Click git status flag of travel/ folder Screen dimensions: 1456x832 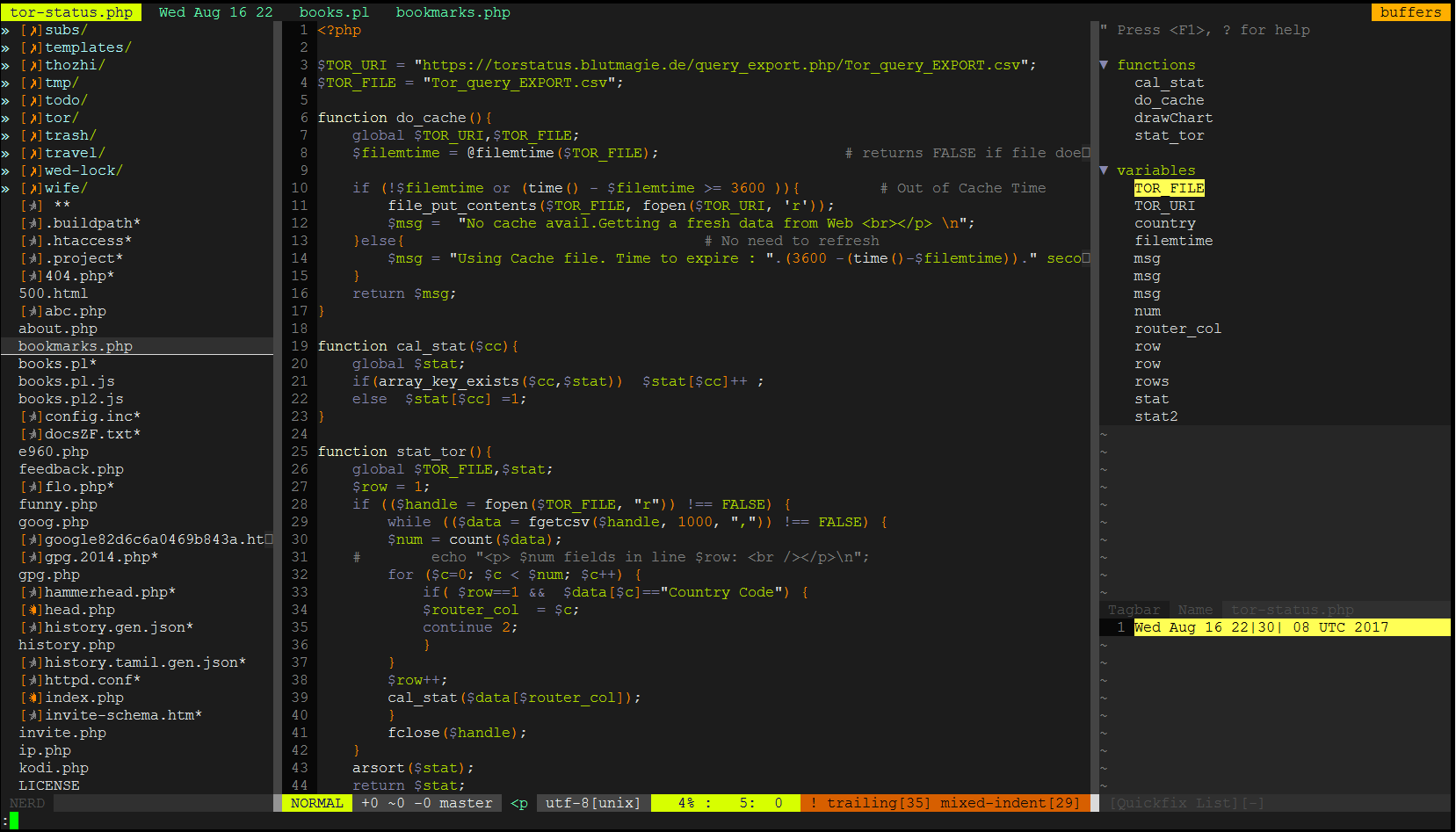[32, 153]
